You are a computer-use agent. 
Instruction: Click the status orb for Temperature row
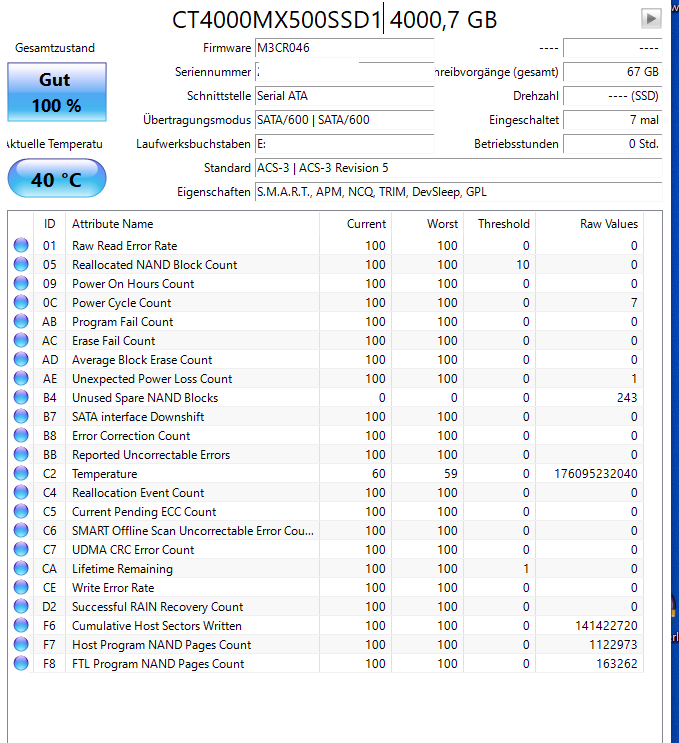(21, 473)
